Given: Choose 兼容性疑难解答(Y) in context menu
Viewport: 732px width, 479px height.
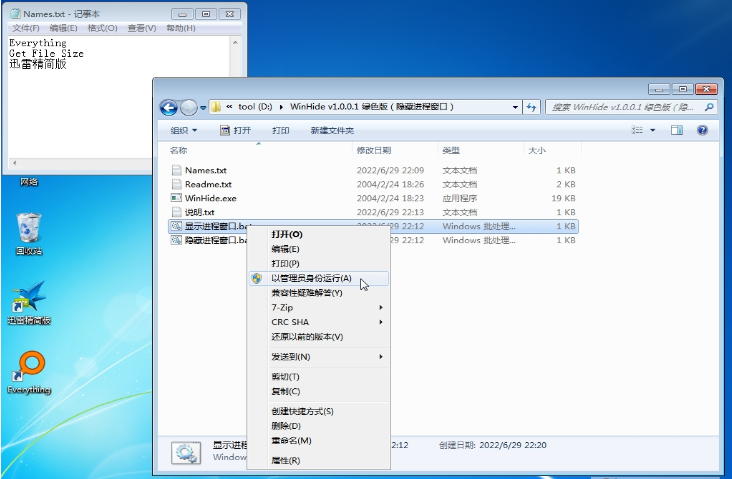Looking at the screenshot, I should click(x=319, y=293).
